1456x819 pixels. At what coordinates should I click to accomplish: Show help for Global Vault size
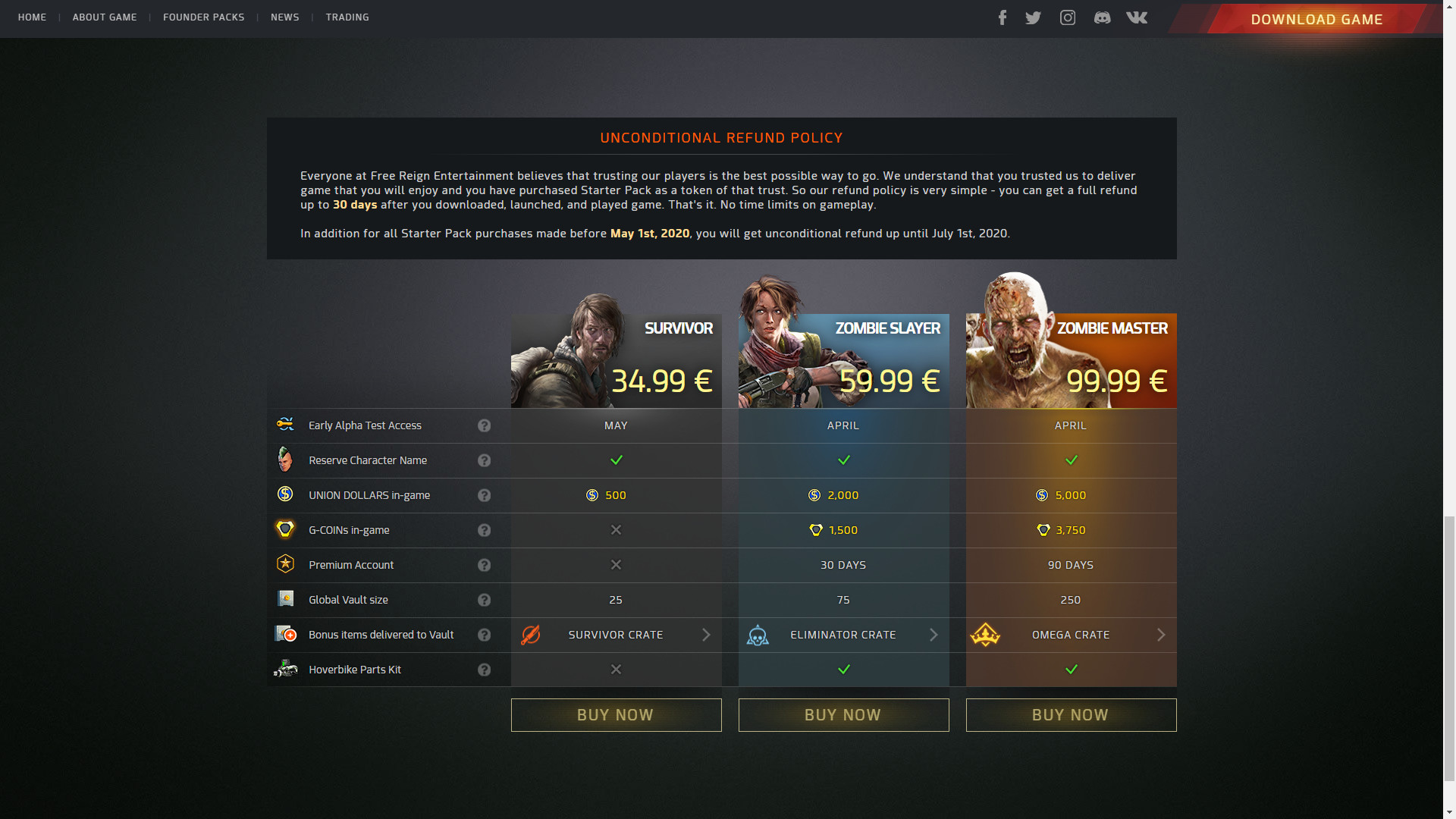[484, 600]
